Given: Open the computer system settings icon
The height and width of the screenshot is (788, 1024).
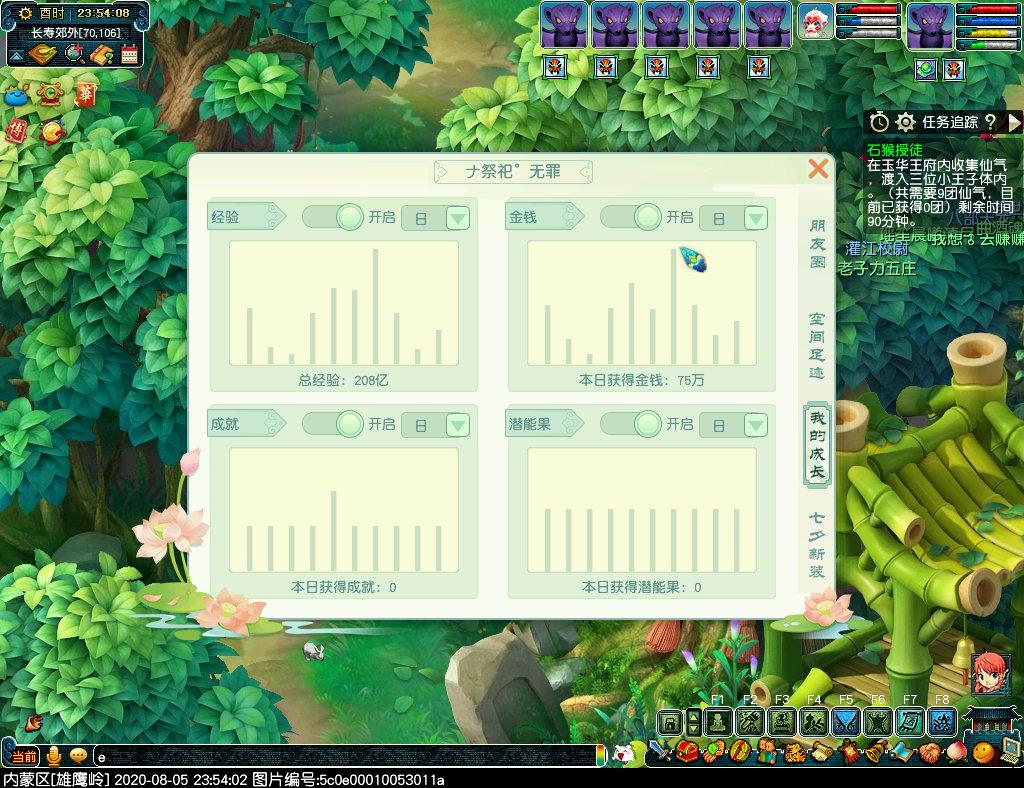Looking at the screenshot, I should click(x=1010, y=751).
